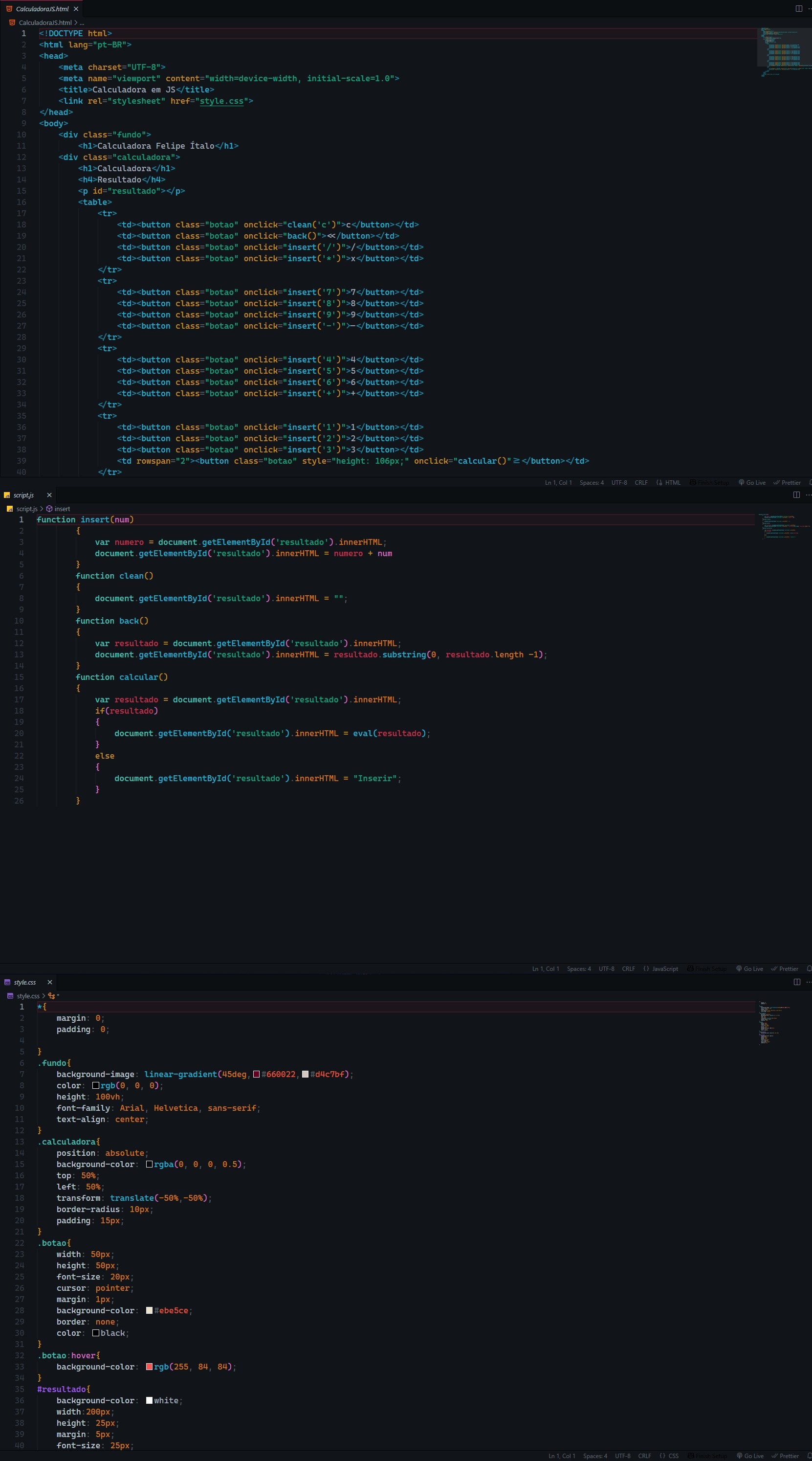
Task: Open color picker for rgb(255, 84, 84) swatch
Action: (x=149, y=1367)
